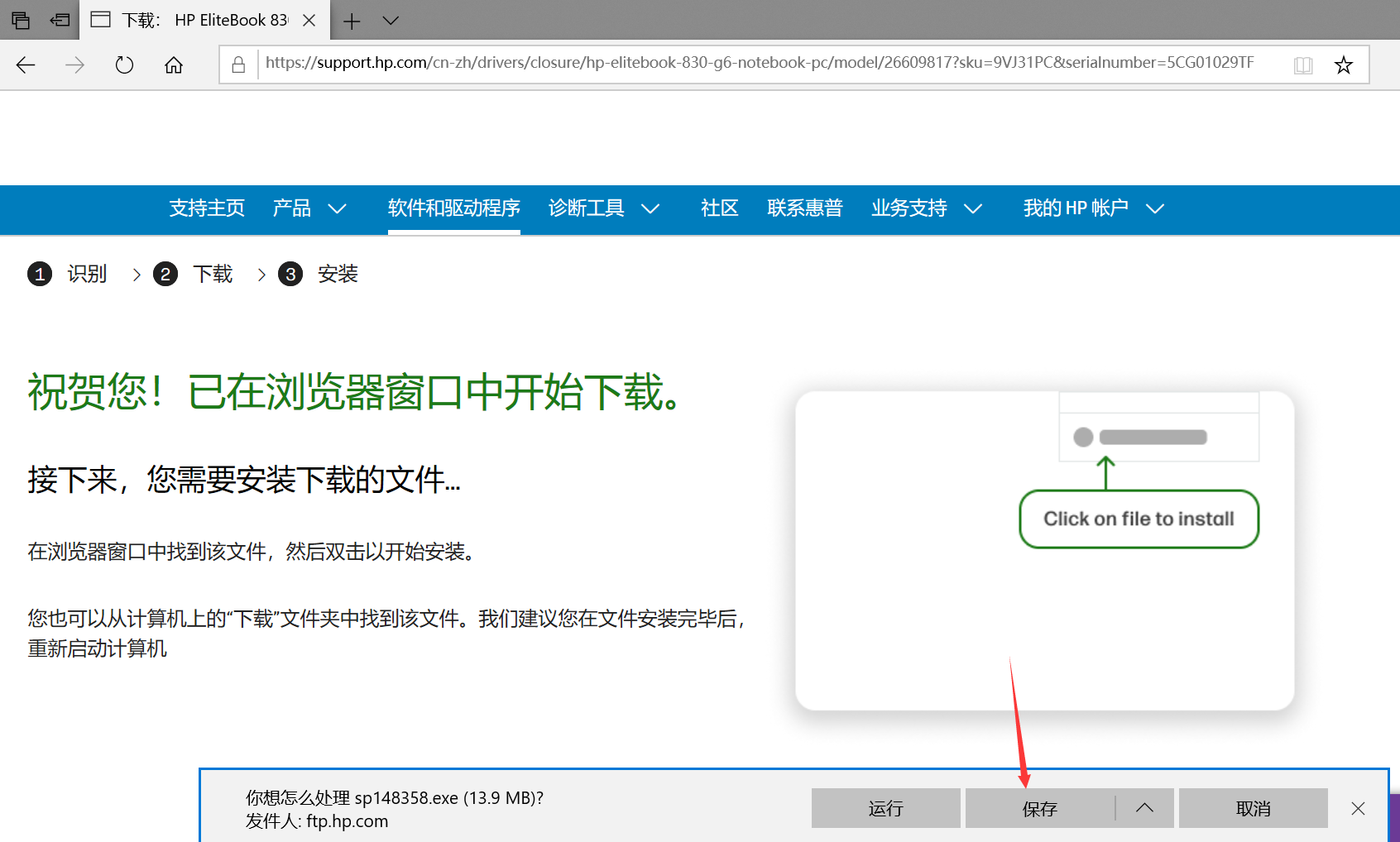Screen dimensions: 1400x842
Task: Expand save options arrow next to 保存
Action: (x=1144, y=808)
